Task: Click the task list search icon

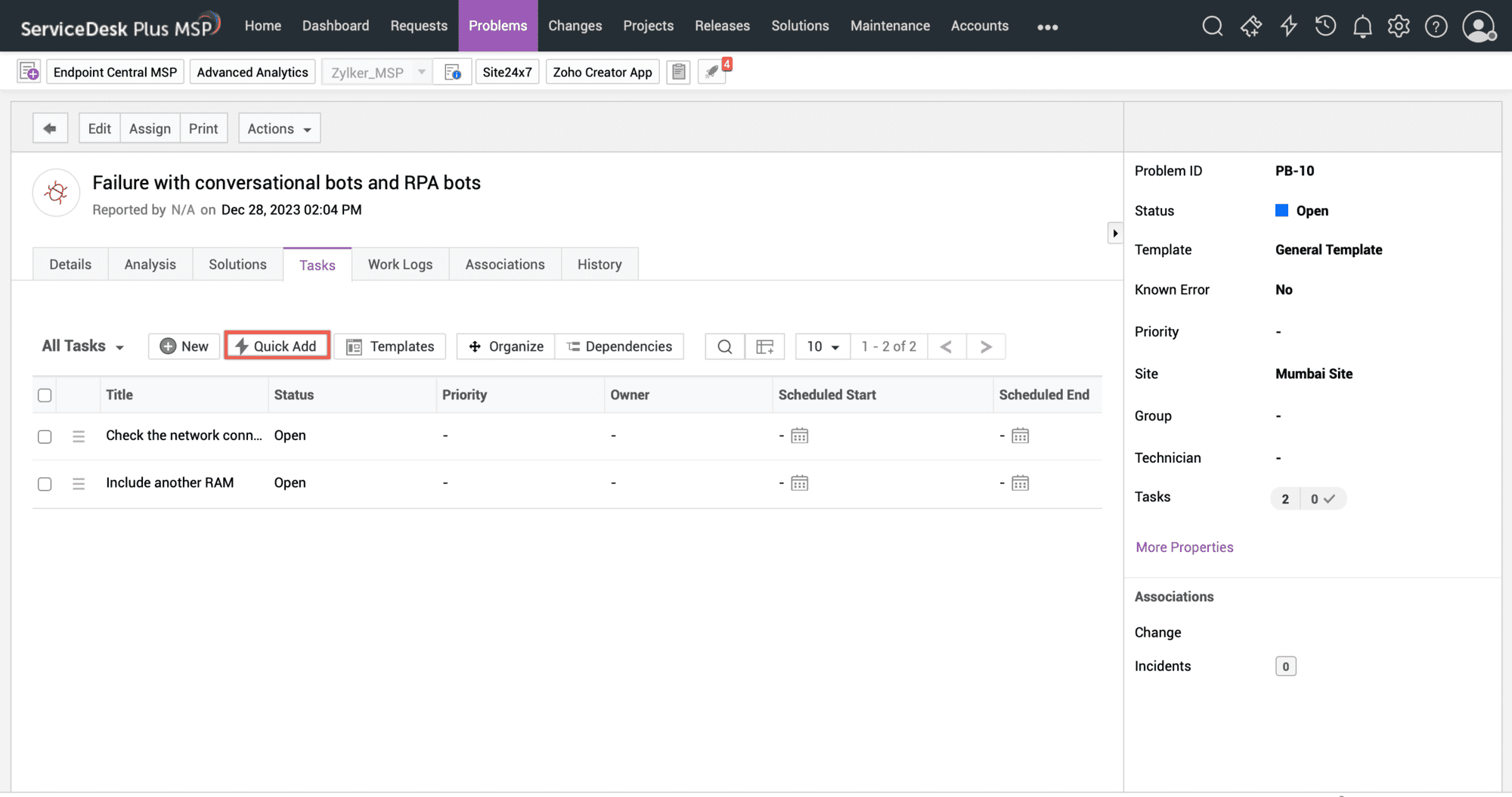Action: point(724,346)
